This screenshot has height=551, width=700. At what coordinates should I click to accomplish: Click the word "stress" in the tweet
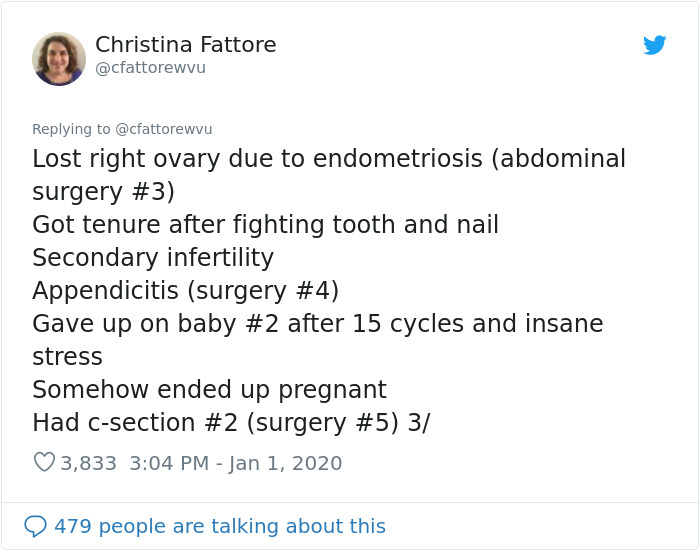[68, 357]
